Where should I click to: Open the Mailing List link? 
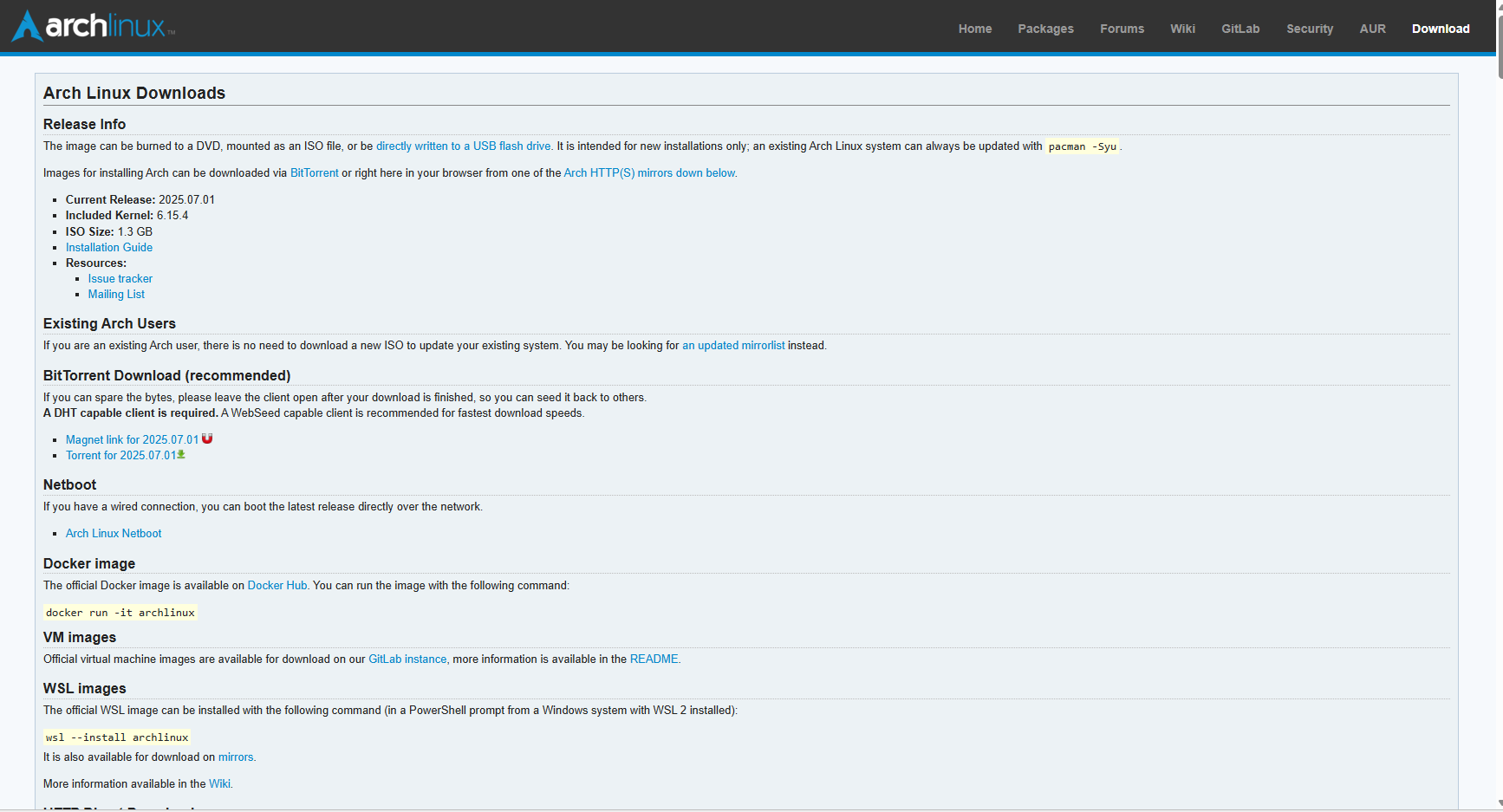coord(116,295)
